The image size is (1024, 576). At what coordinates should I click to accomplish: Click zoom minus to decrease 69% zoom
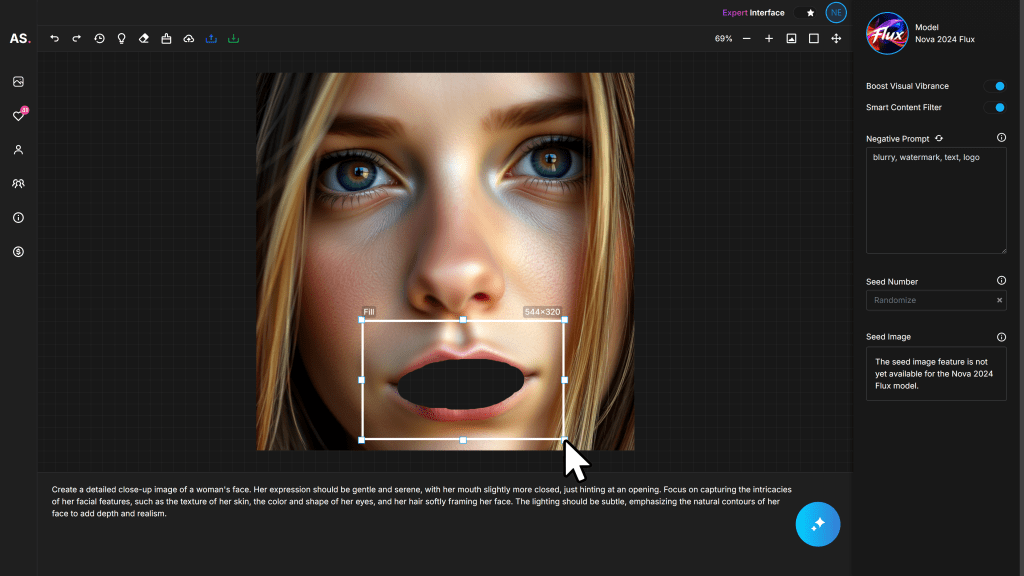tap(746, 39)
